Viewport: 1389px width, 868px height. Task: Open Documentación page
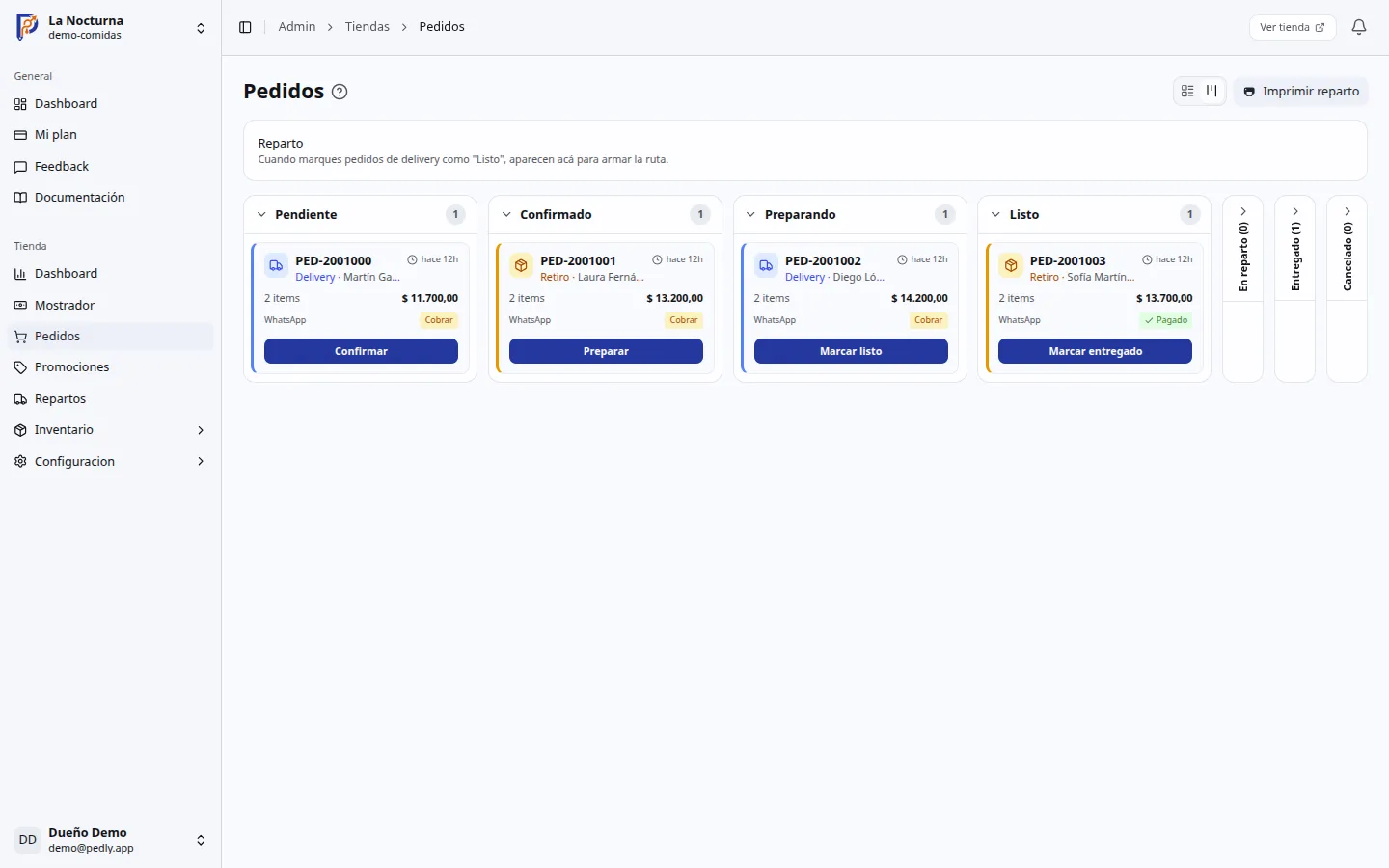[x=111, y=198]
